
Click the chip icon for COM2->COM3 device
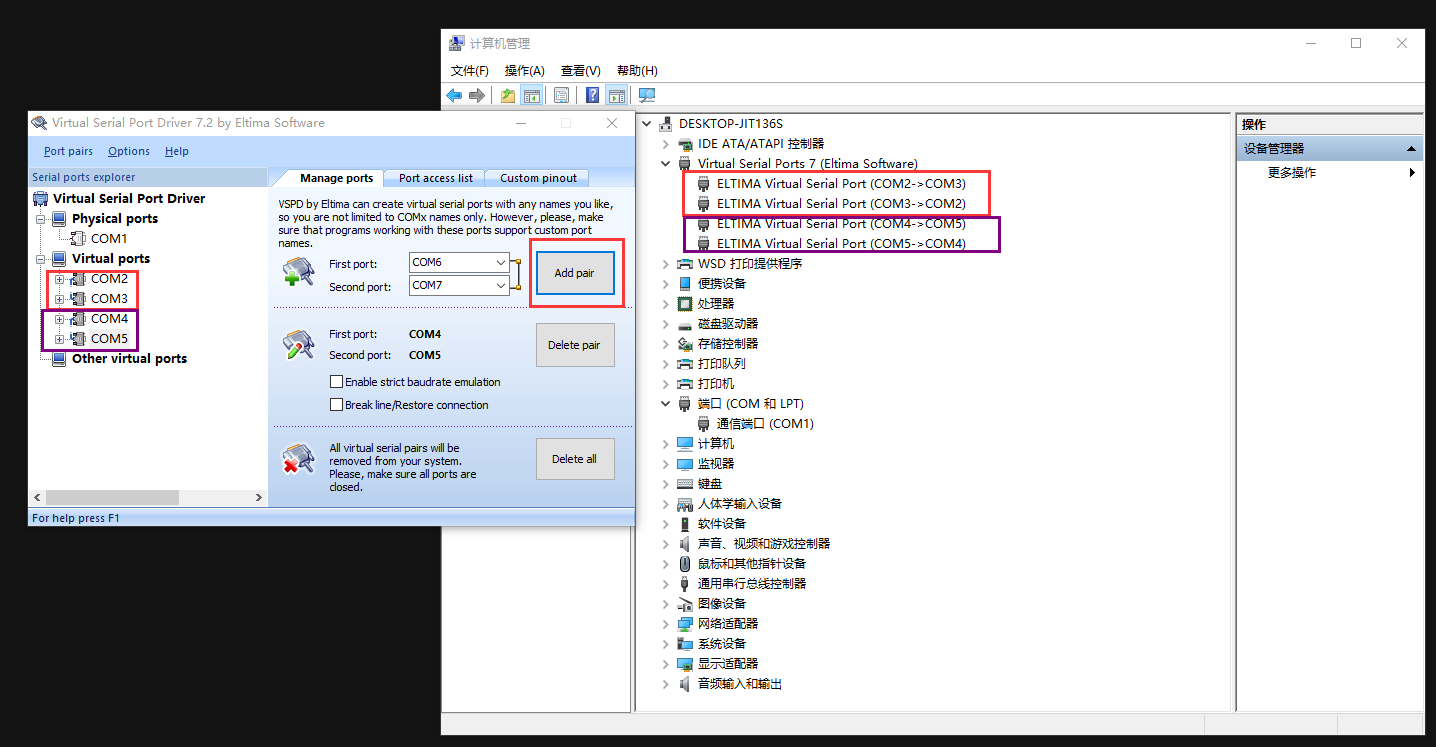pos(704,184)
